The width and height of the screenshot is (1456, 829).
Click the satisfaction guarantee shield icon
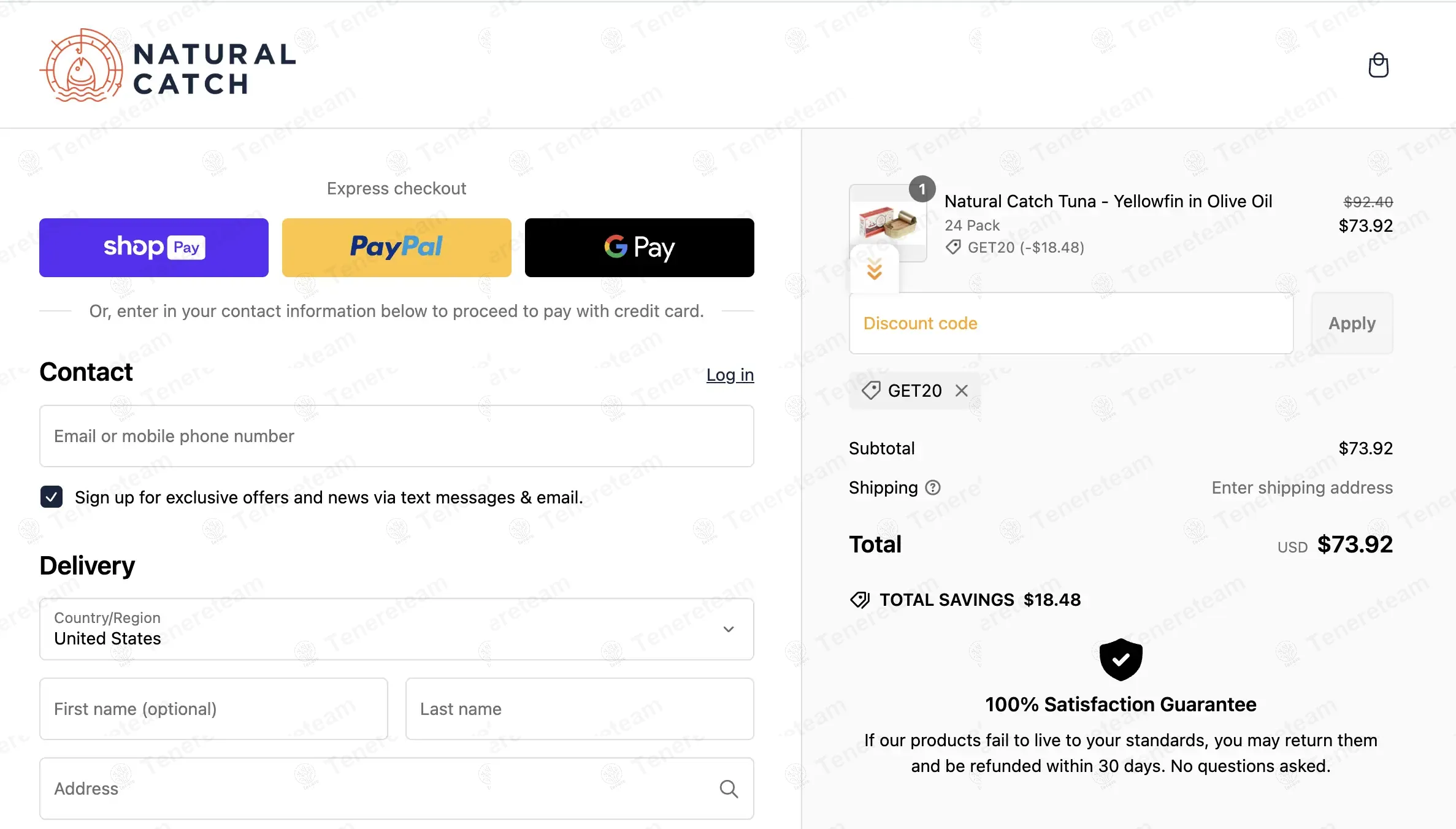pos(1121,659)
